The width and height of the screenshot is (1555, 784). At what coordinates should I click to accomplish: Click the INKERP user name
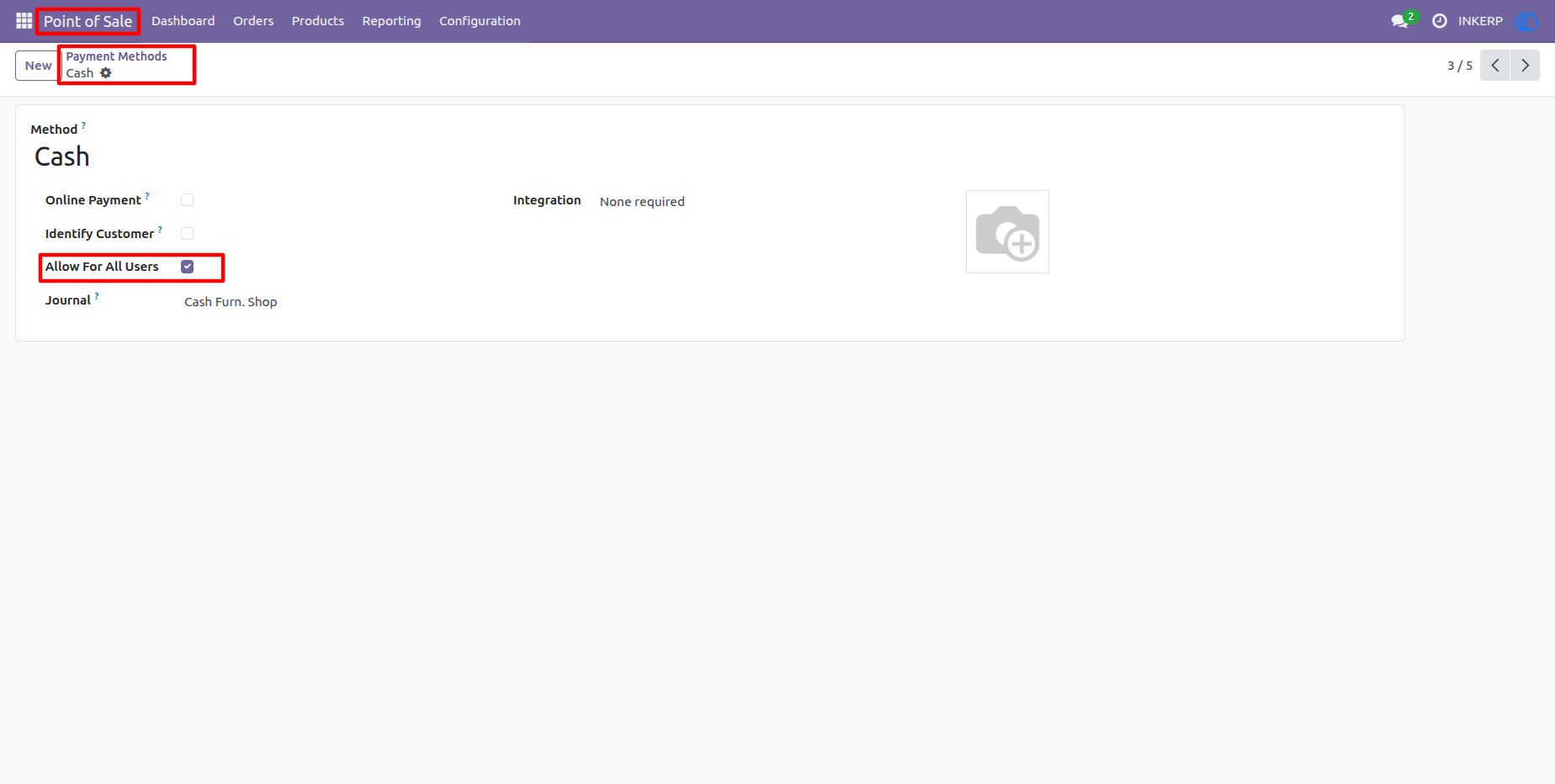1480,21
